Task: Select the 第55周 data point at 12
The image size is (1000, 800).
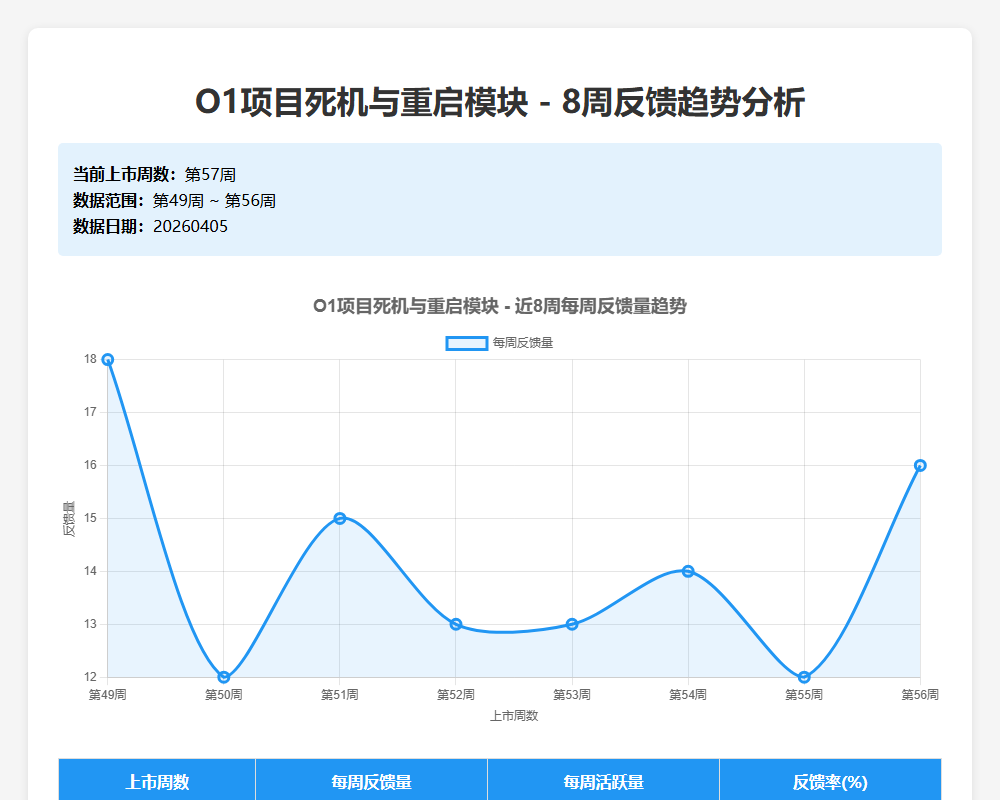Action: point(804,677)
